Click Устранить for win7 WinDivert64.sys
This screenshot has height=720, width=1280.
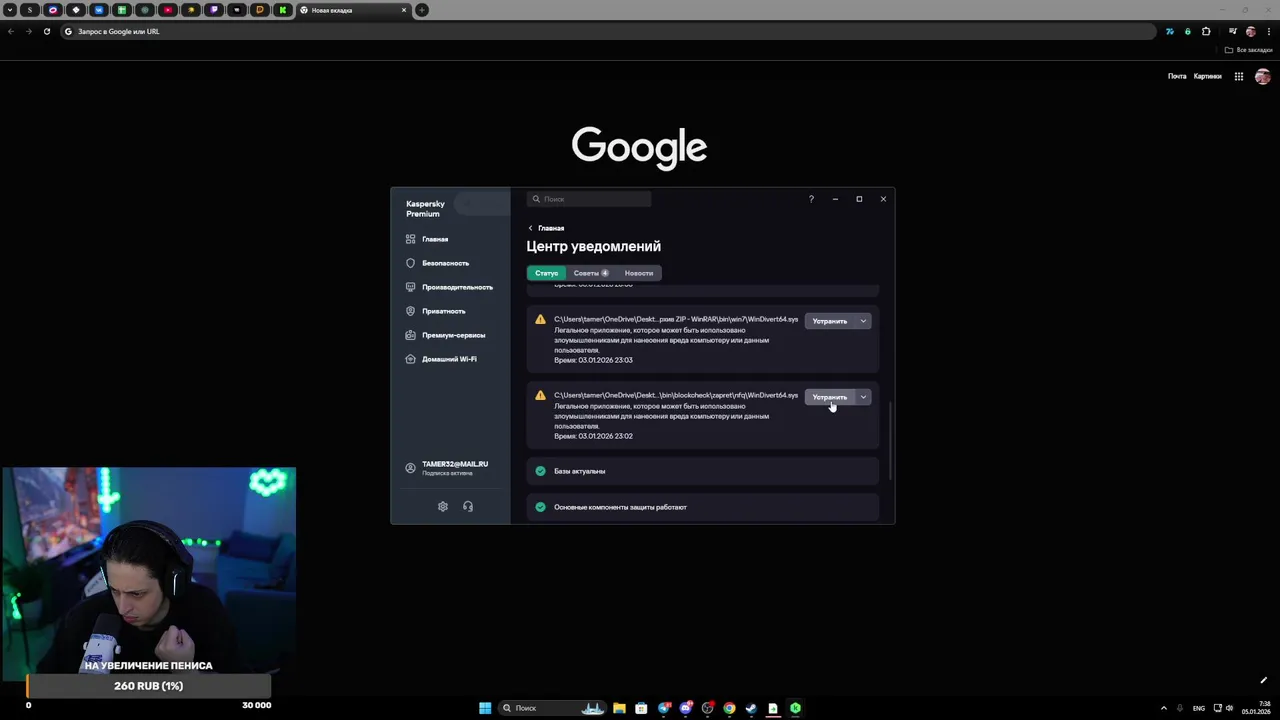tap(829, 321)
